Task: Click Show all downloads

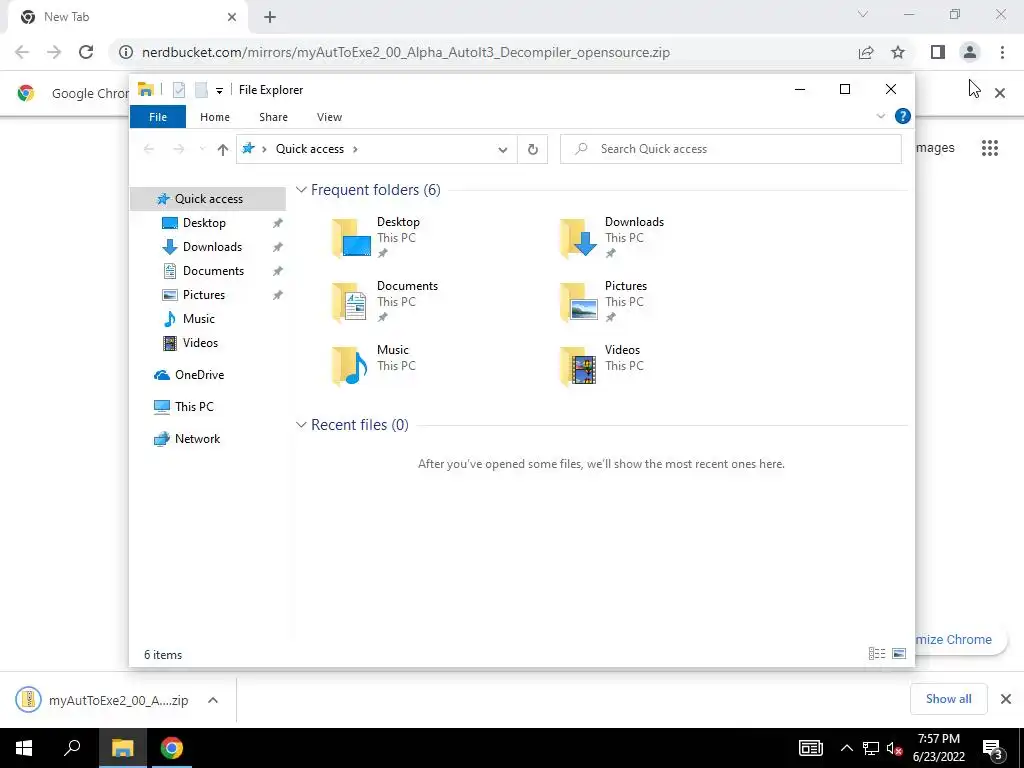Action: [x=948, y=699]
